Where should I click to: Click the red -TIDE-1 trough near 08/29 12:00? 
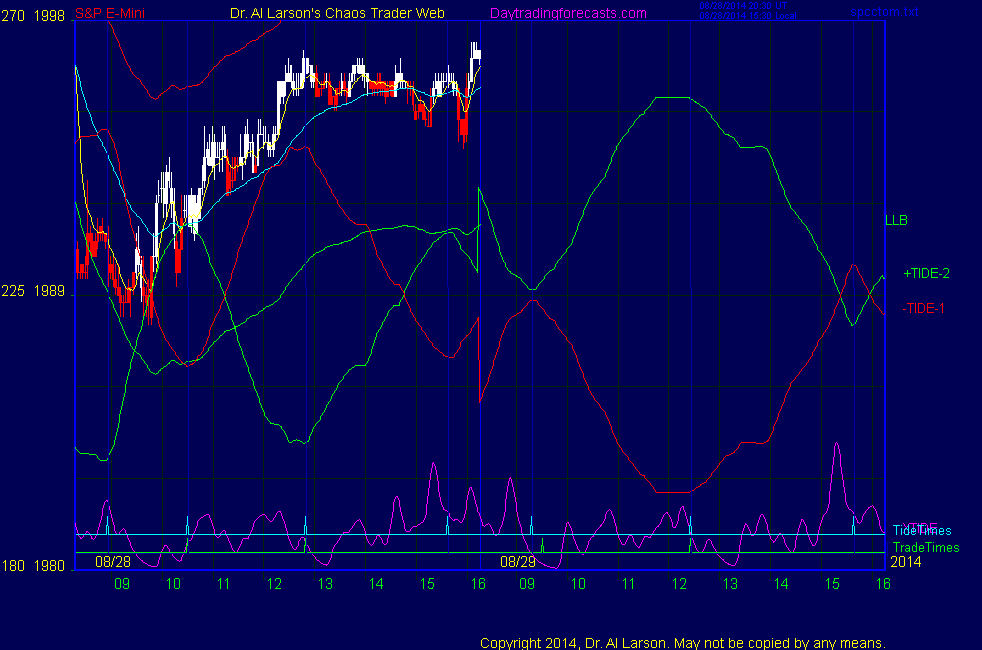point(673,492)
